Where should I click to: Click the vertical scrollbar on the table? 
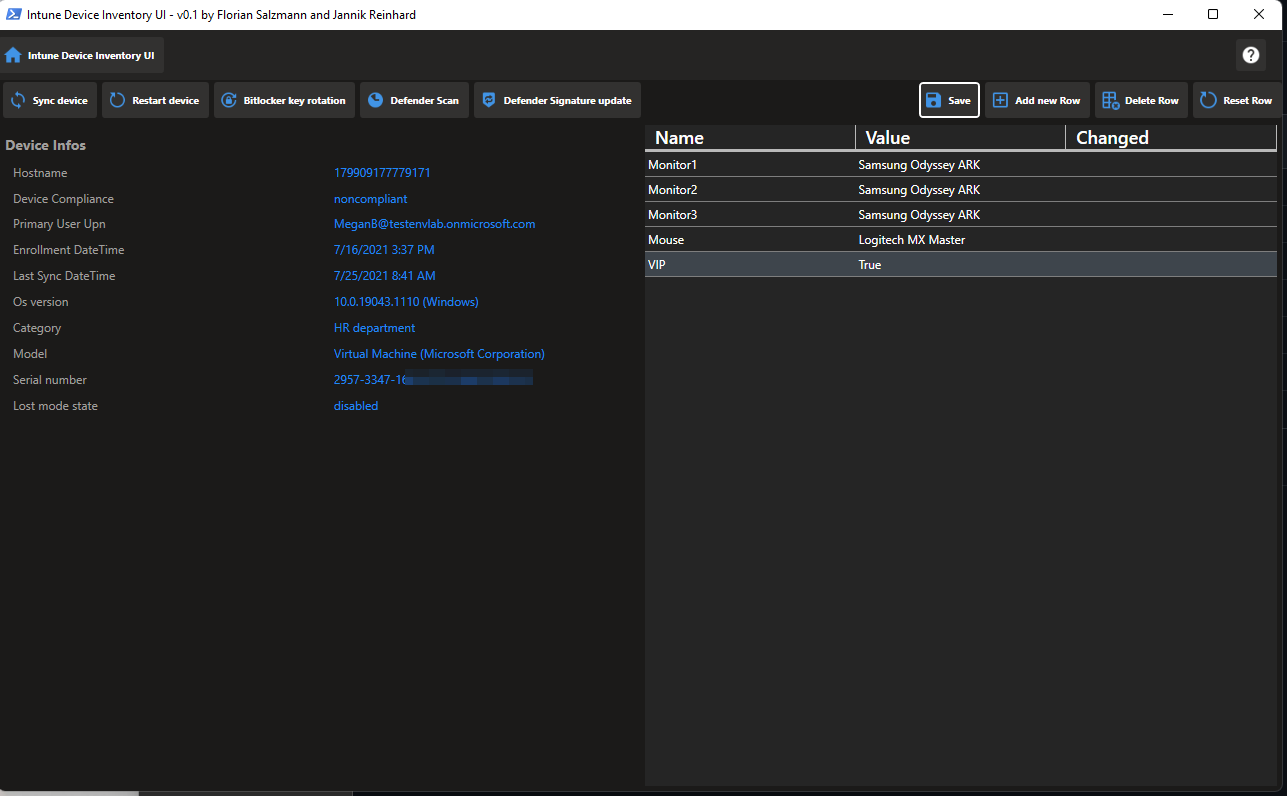coord(1281,300)
